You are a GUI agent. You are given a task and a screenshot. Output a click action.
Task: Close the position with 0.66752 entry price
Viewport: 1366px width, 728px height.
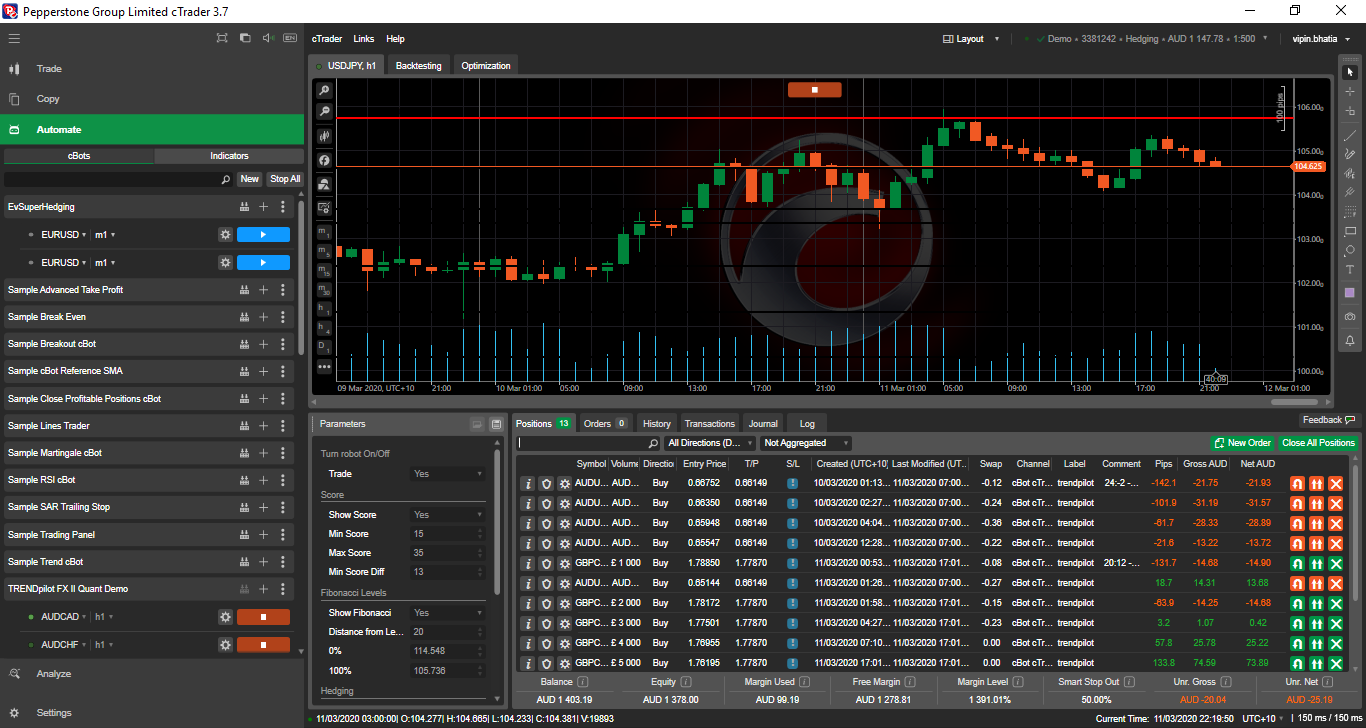click(1335, 483)
